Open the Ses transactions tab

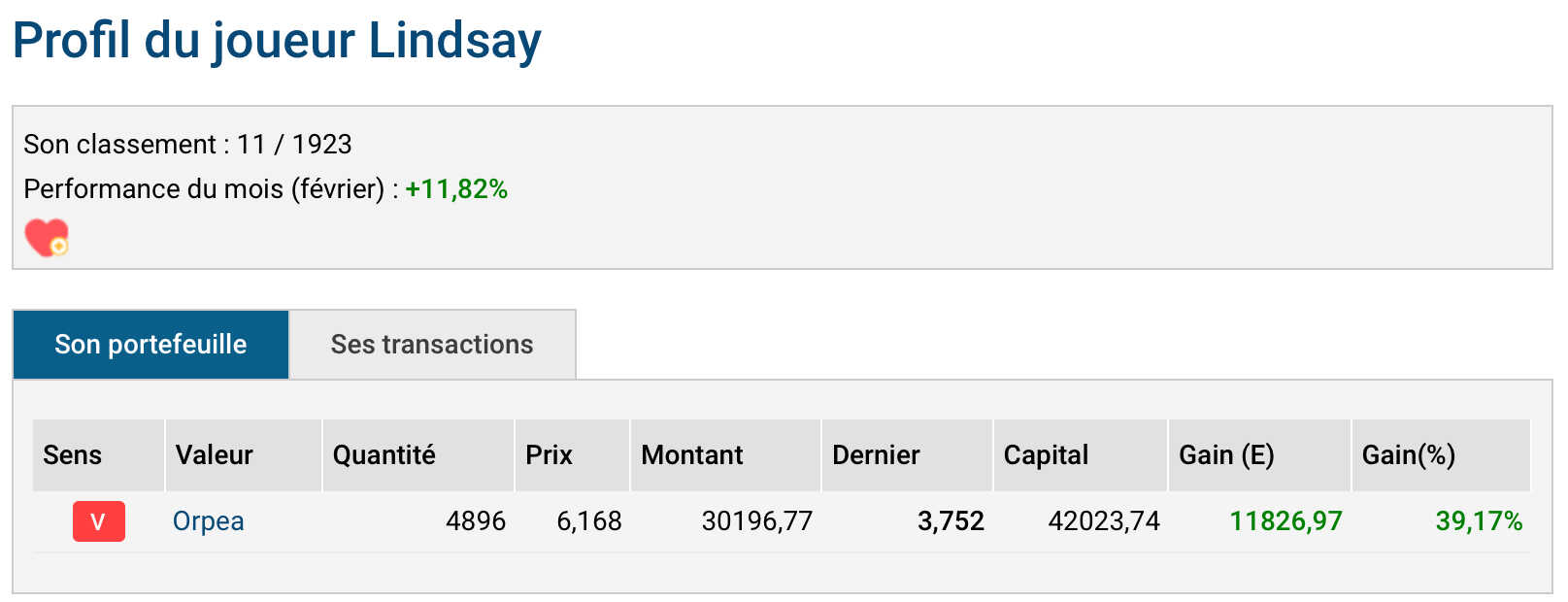click(x=432, y=344)
